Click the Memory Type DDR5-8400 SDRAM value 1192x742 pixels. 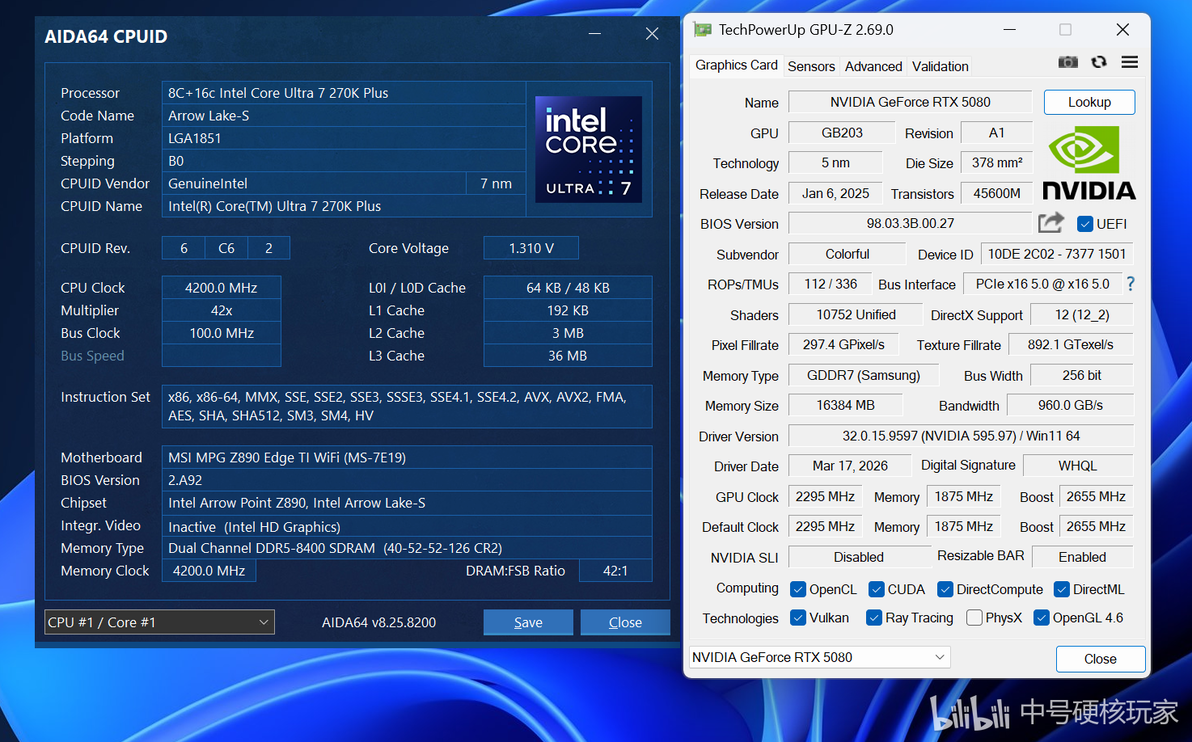click(407, 548)
